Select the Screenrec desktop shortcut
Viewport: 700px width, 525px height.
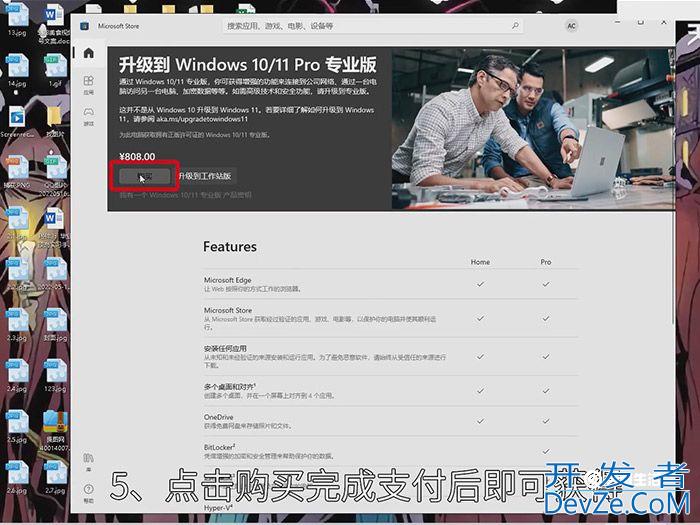tap(17, 121)
